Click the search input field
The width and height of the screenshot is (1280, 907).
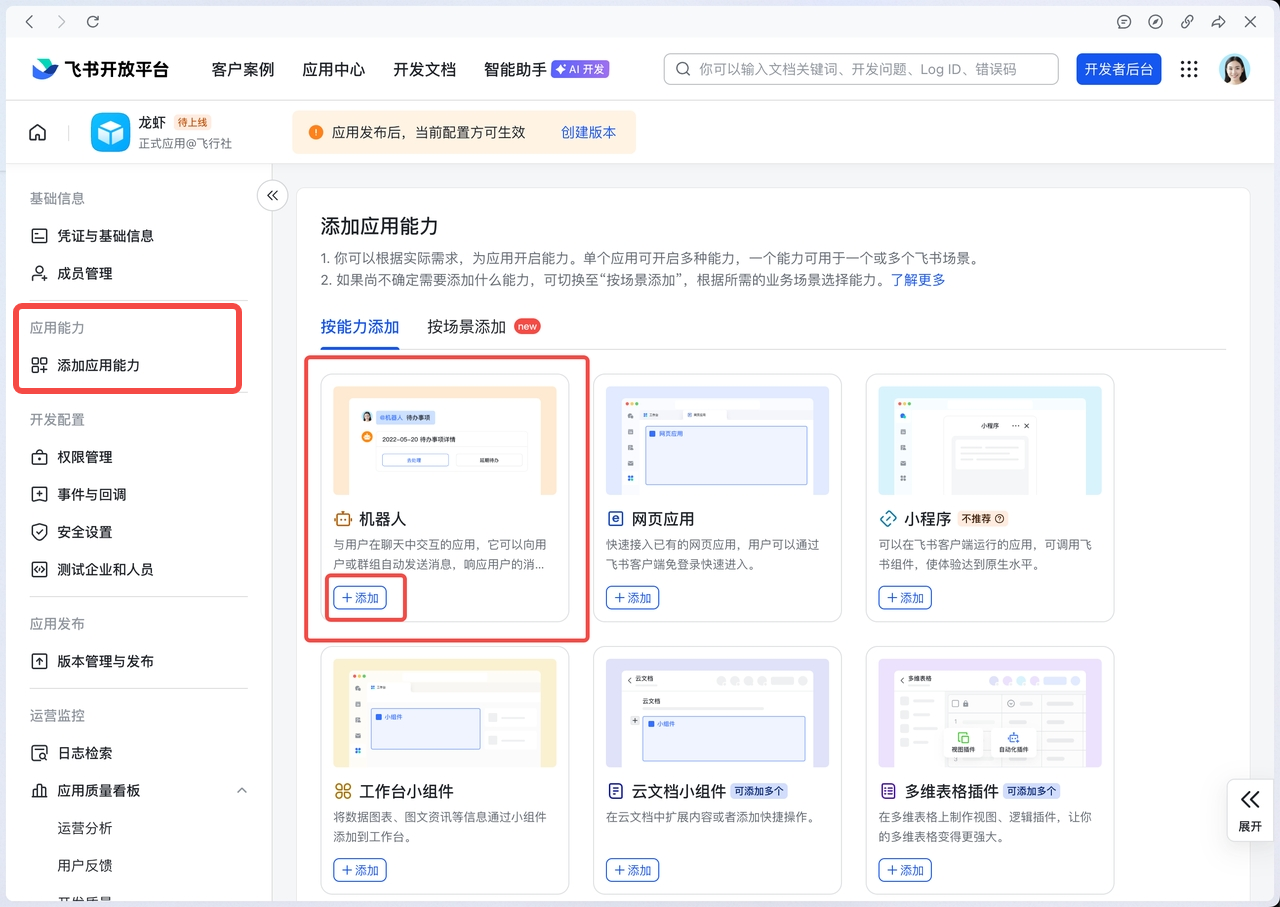[860, 69]
